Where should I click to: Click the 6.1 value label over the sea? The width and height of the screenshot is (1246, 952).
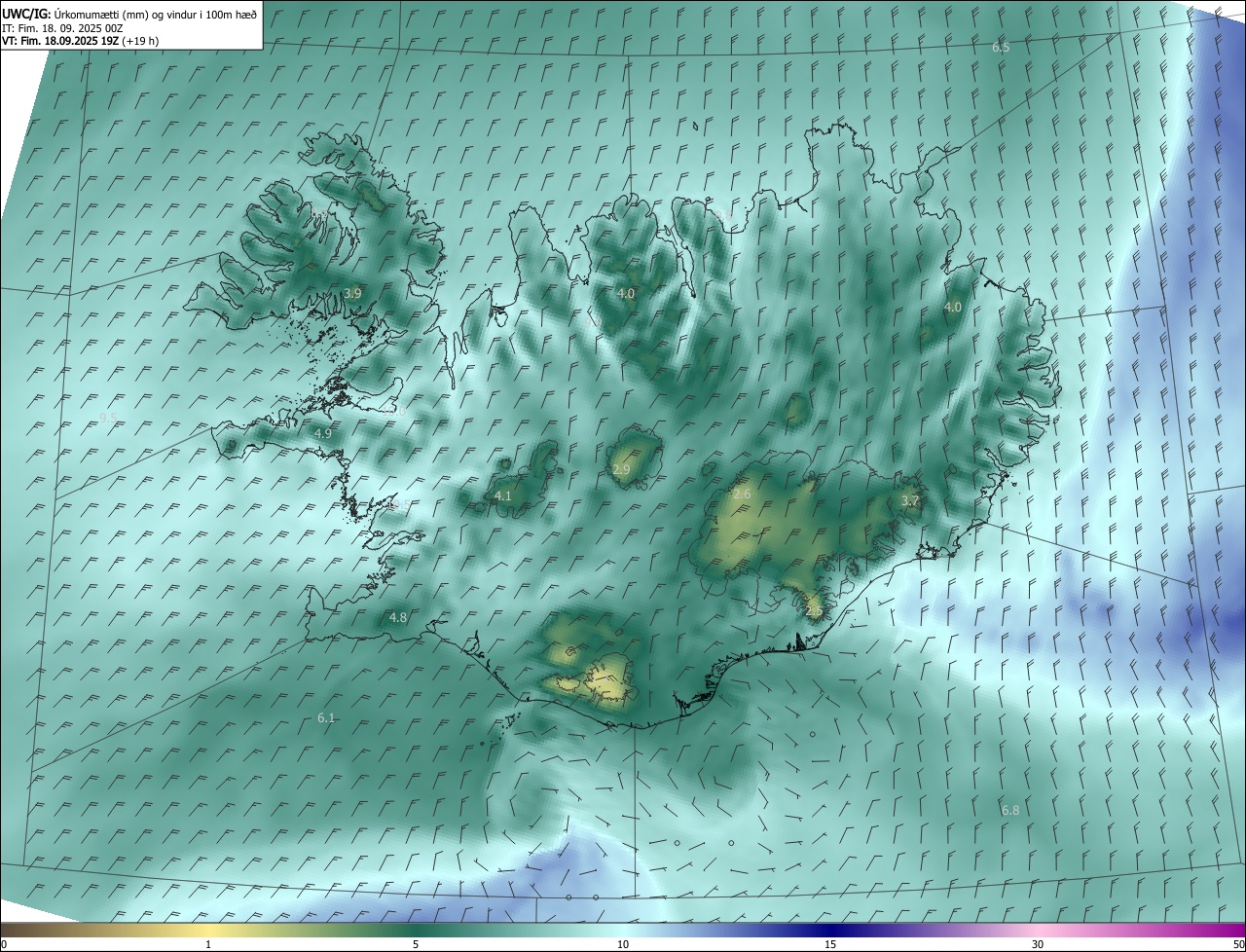pos(326,718)
